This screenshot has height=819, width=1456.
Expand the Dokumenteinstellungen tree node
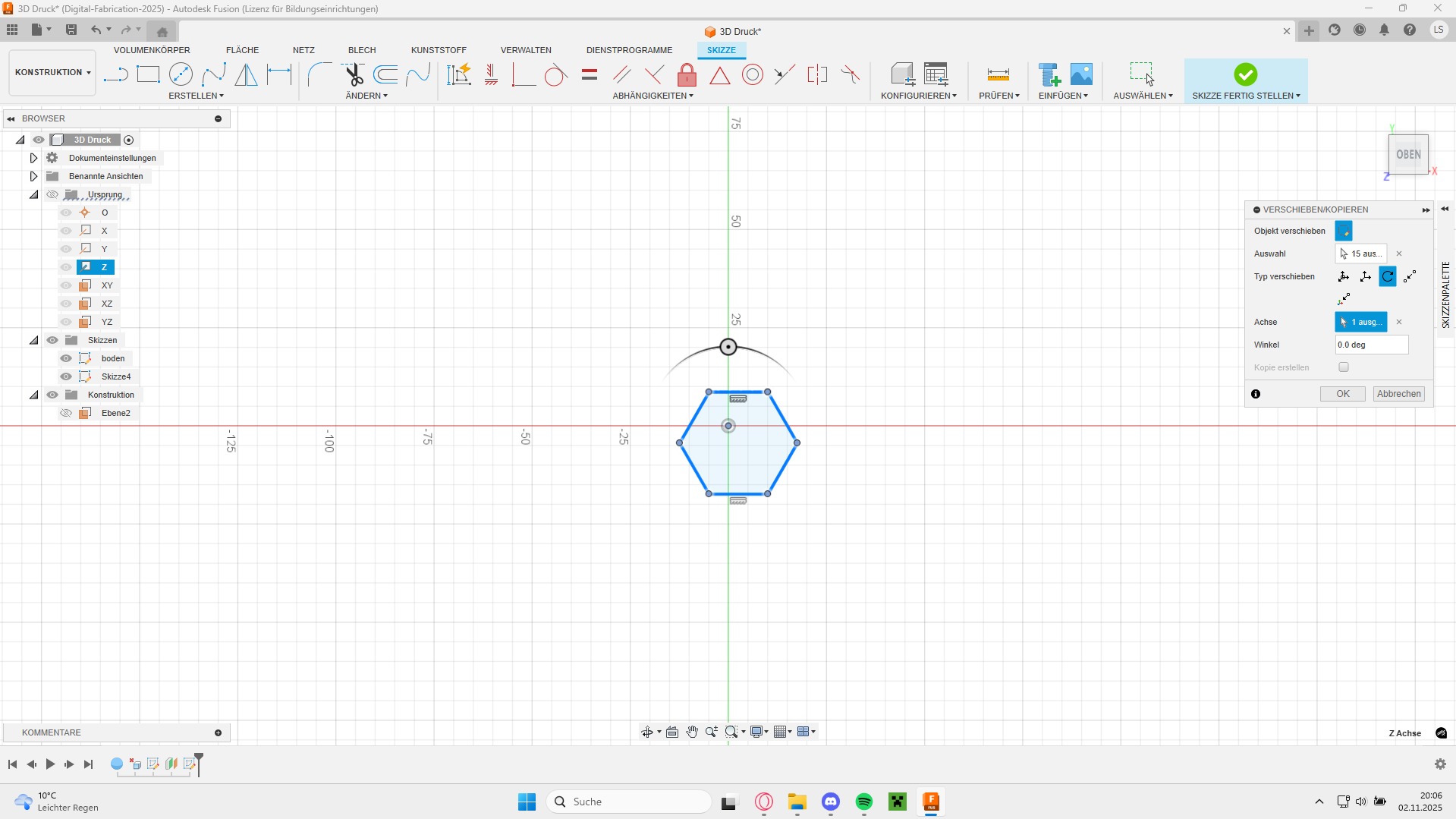(33, 158)
